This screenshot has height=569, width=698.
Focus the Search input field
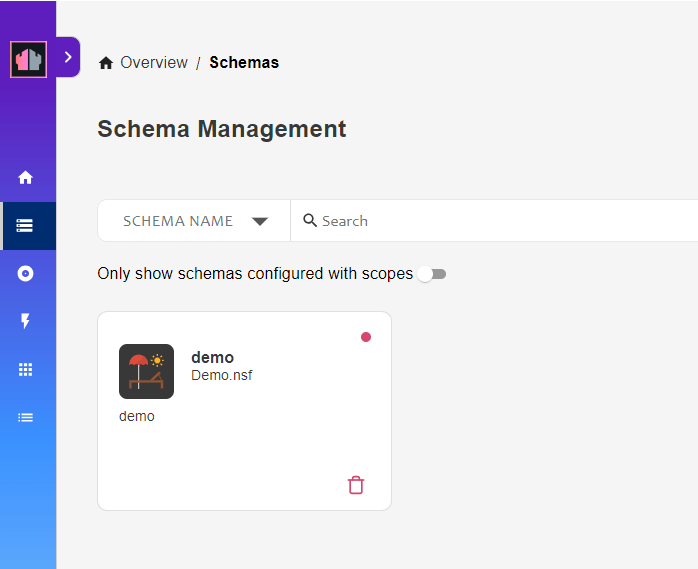coord(494,221)
